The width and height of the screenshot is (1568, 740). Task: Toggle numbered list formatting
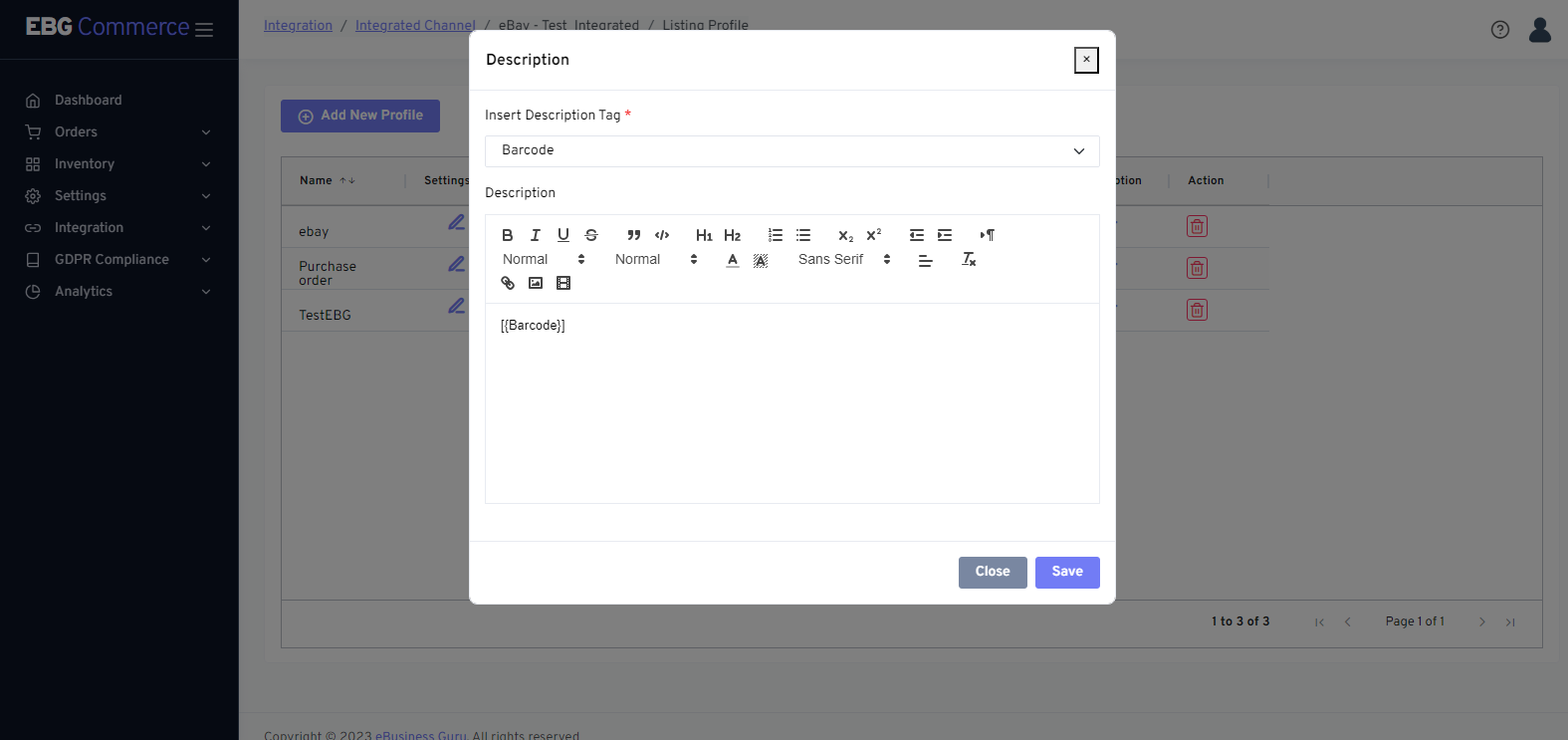776,235
